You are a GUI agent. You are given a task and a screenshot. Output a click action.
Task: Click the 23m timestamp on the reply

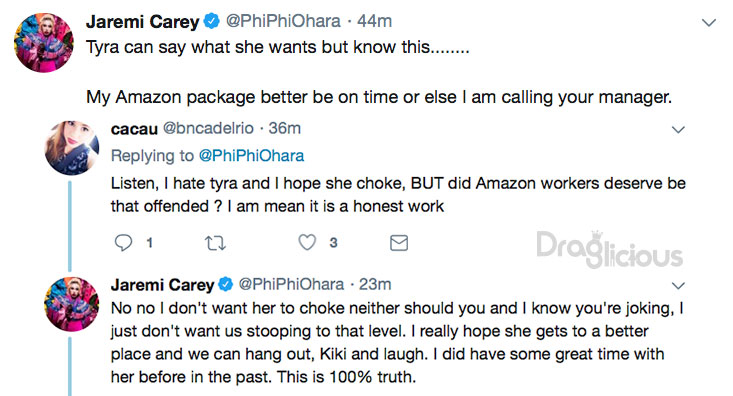[375, 284]
